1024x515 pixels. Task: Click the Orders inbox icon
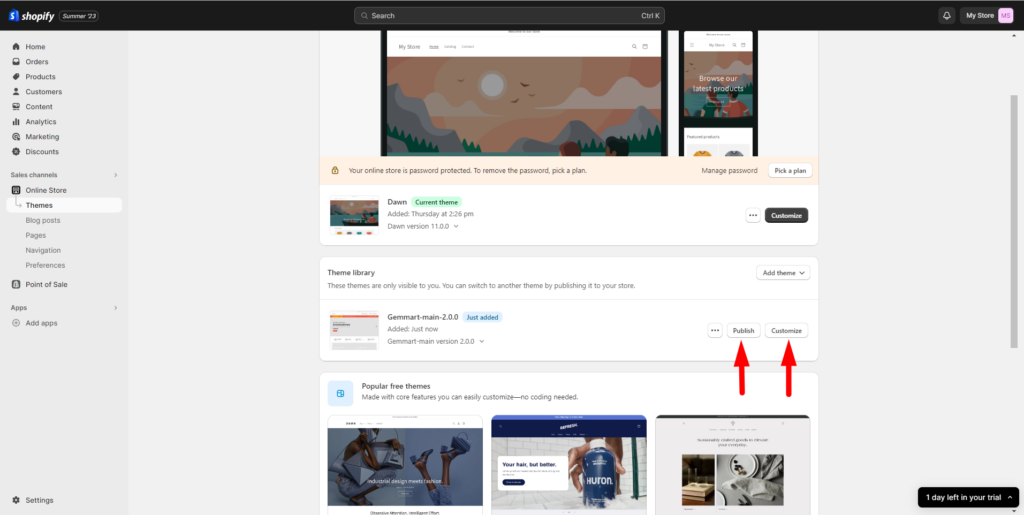(16, 62)
